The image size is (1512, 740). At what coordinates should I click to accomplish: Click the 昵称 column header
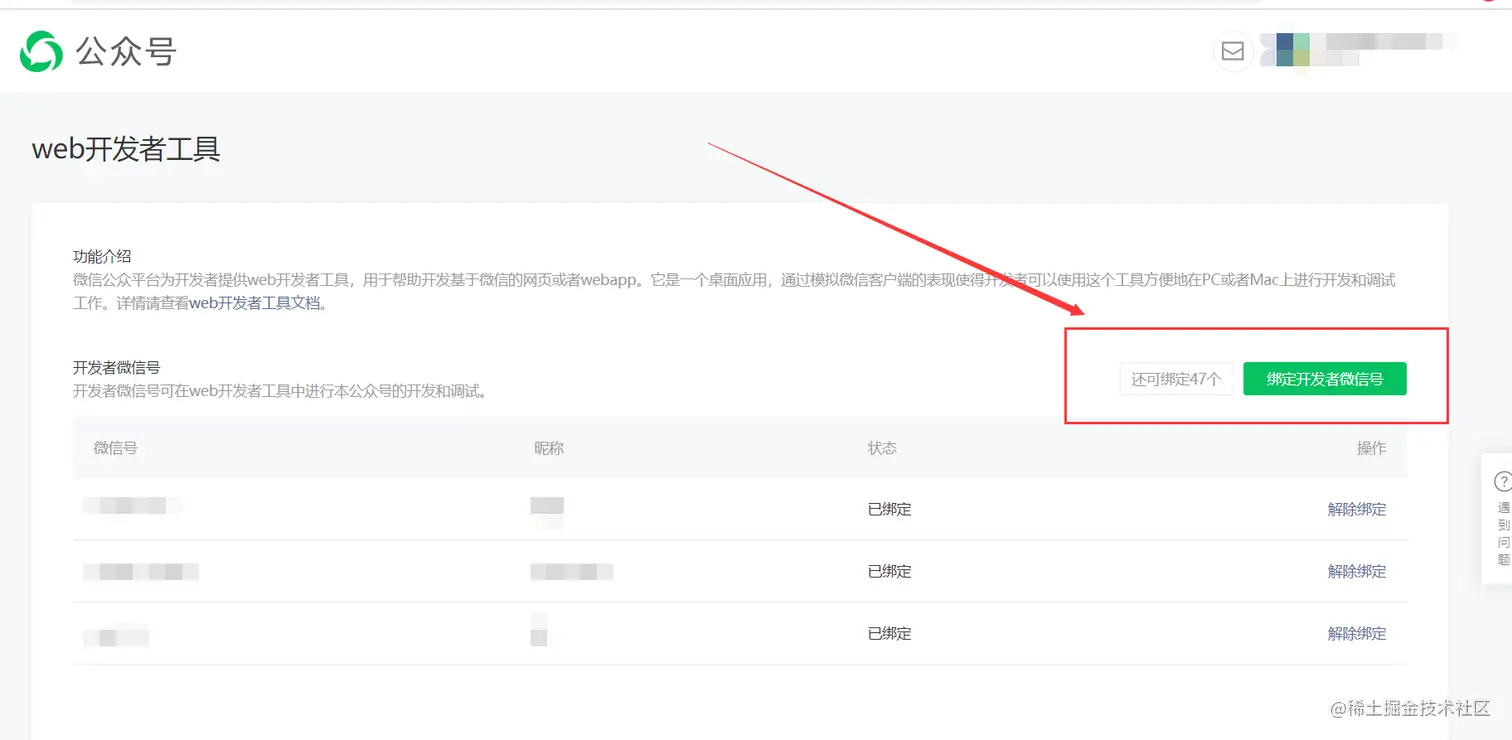[549, 448]
